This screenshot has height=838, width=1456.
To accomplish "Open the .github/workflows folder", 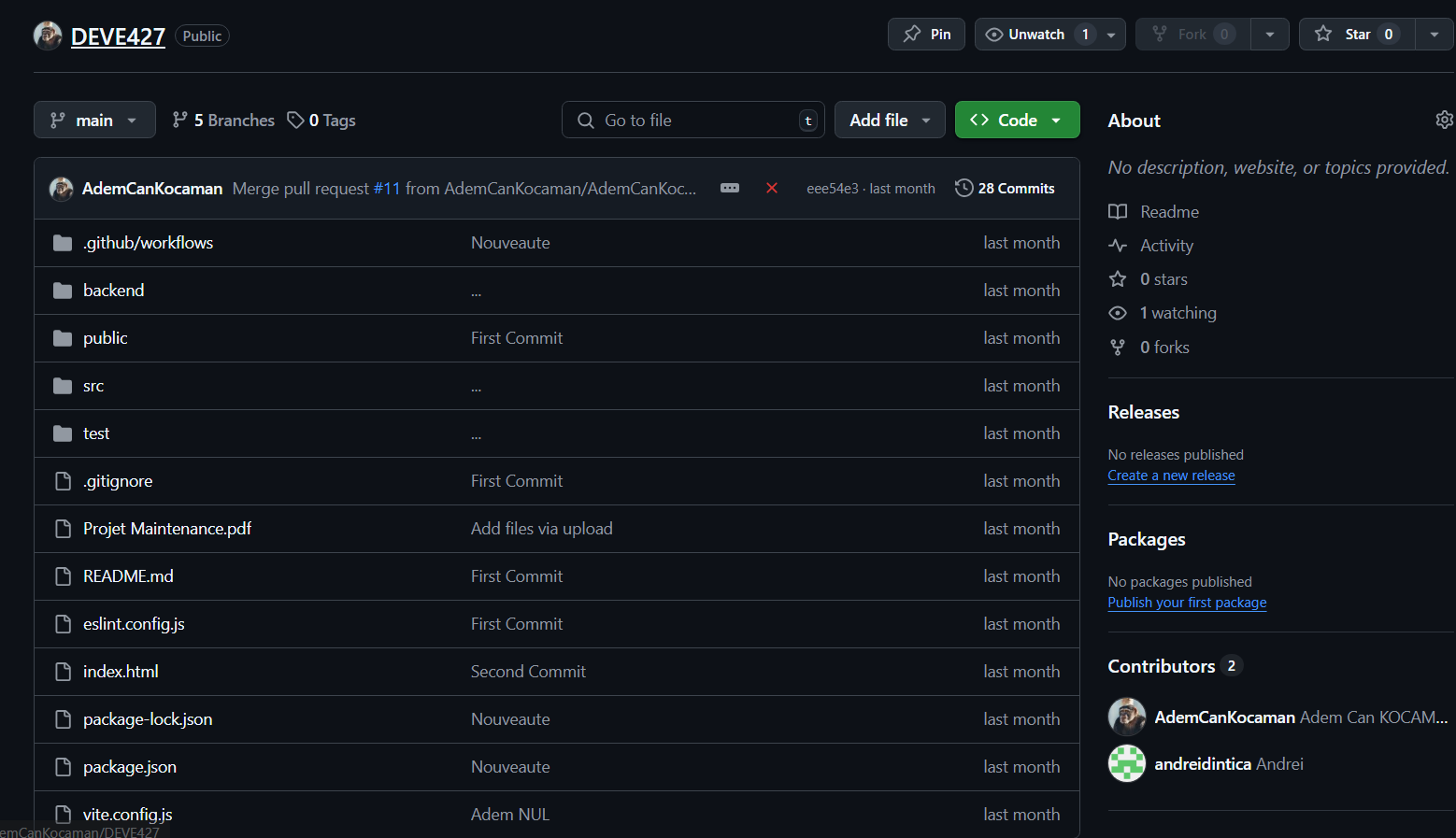I will [x=148, y=243].
